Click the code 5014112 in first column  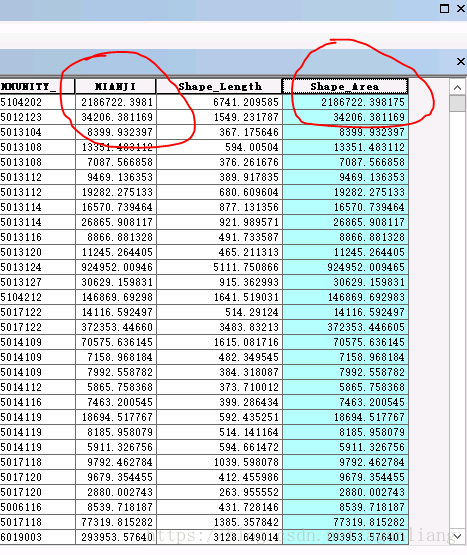37,387
